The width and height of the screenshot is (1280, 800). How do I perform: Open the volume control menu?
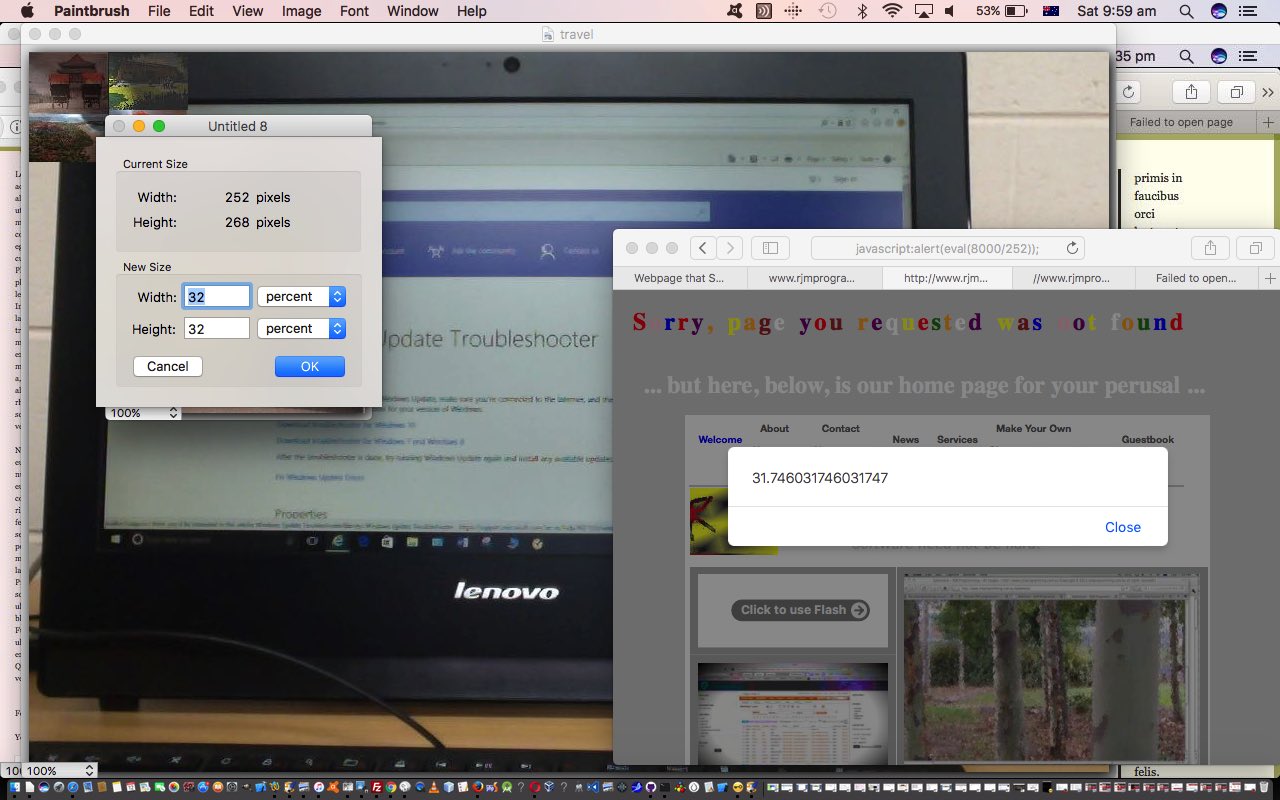[x=949, y=11]
